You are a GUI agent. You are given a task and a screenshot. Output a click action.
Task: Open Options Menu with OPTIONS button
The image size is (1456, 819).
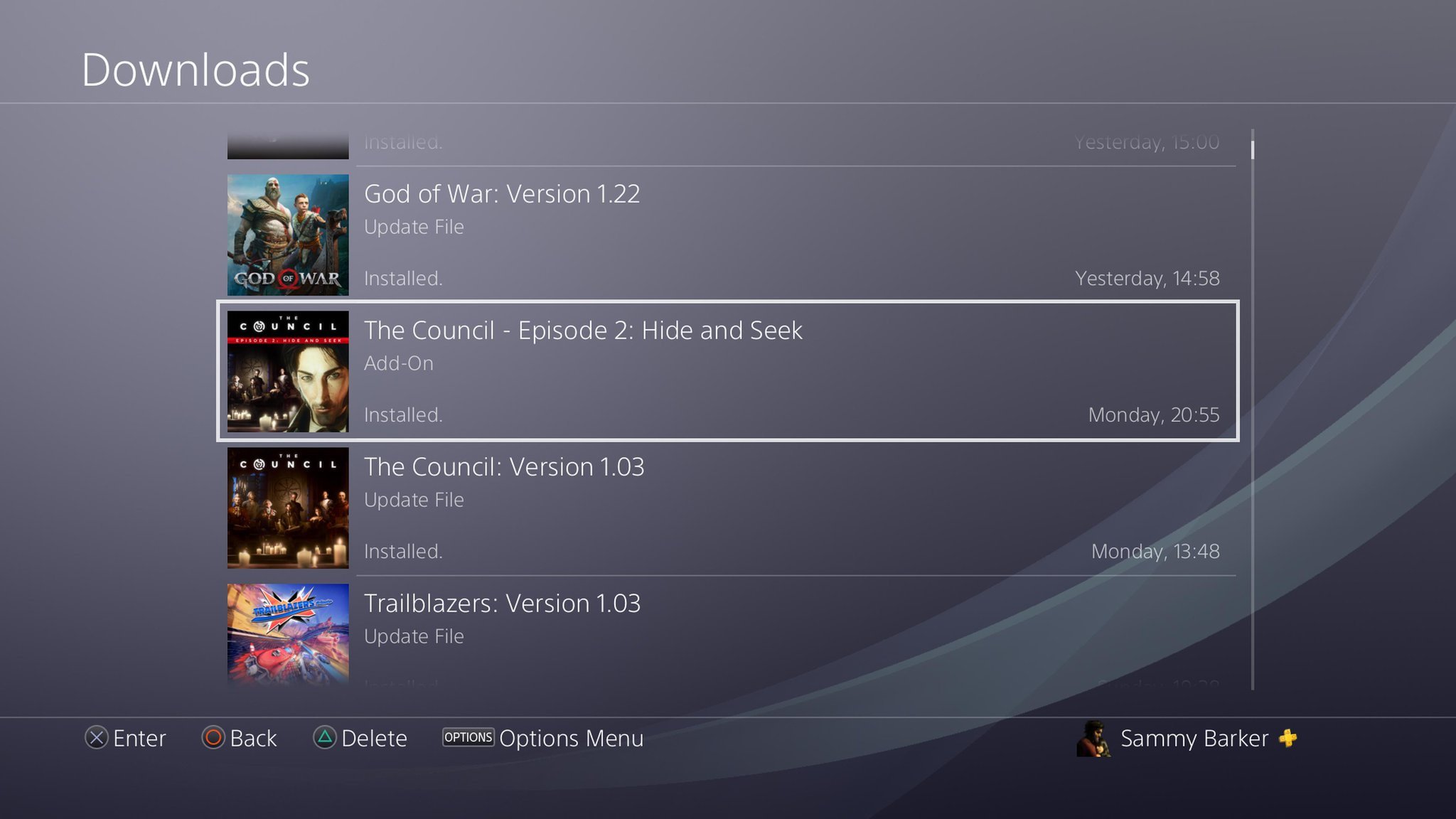click(x=467, y=739)
